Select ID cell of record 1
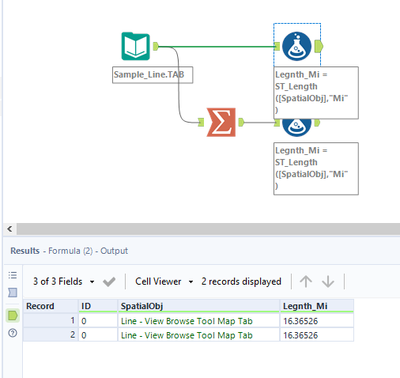 (98, 321)
